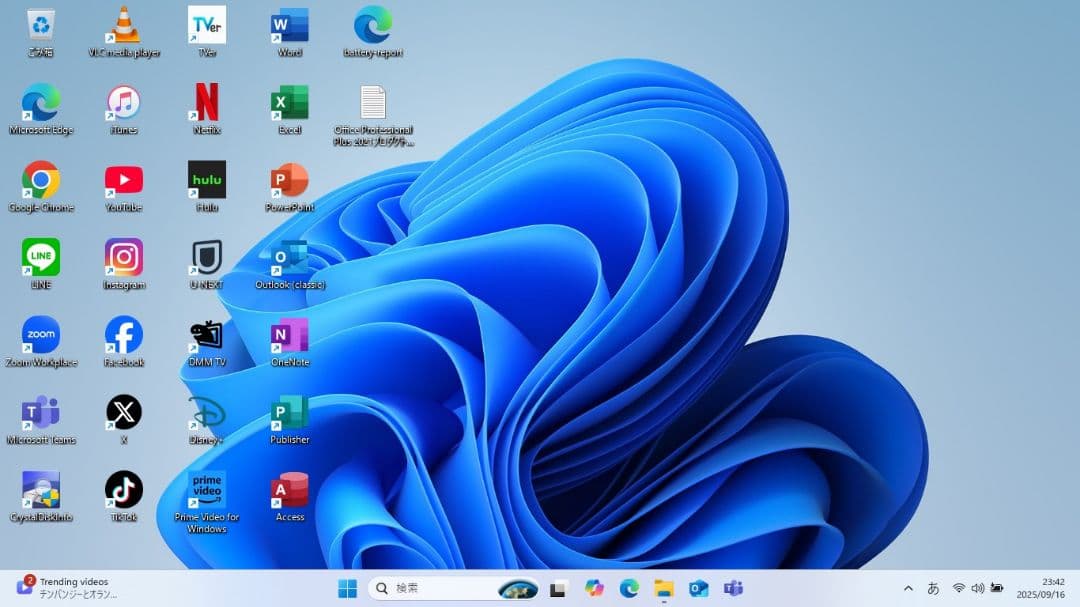Open the Windows Start menu

347,588
